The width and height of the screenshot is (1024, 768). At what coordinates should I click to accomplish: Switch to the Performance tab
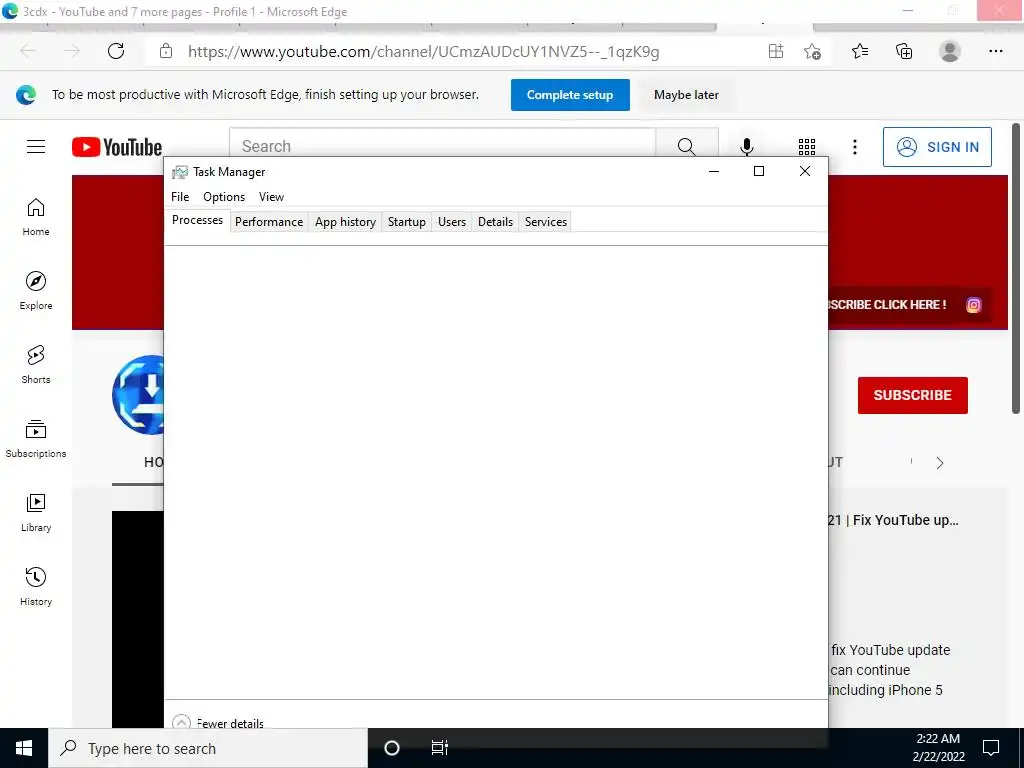[x=269, y=221]
